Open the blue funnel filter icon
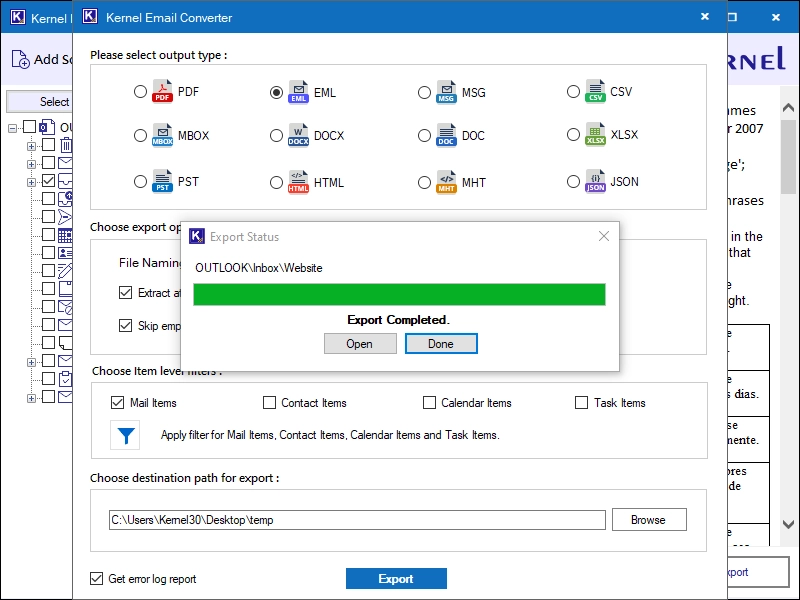 pos(126,435)
